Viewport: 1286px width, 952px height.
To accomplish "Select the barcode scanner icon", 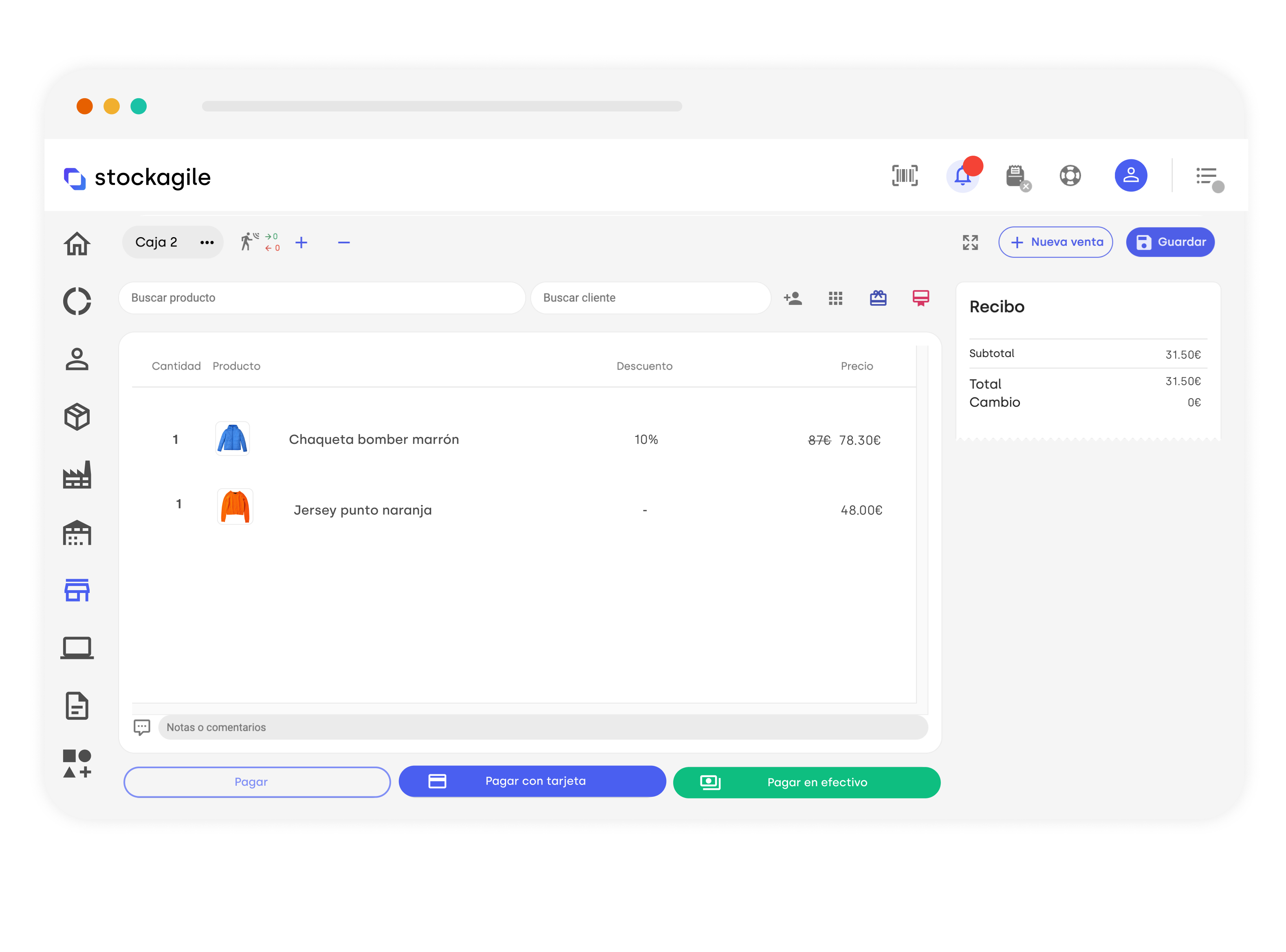I will [x=905, y=176].
